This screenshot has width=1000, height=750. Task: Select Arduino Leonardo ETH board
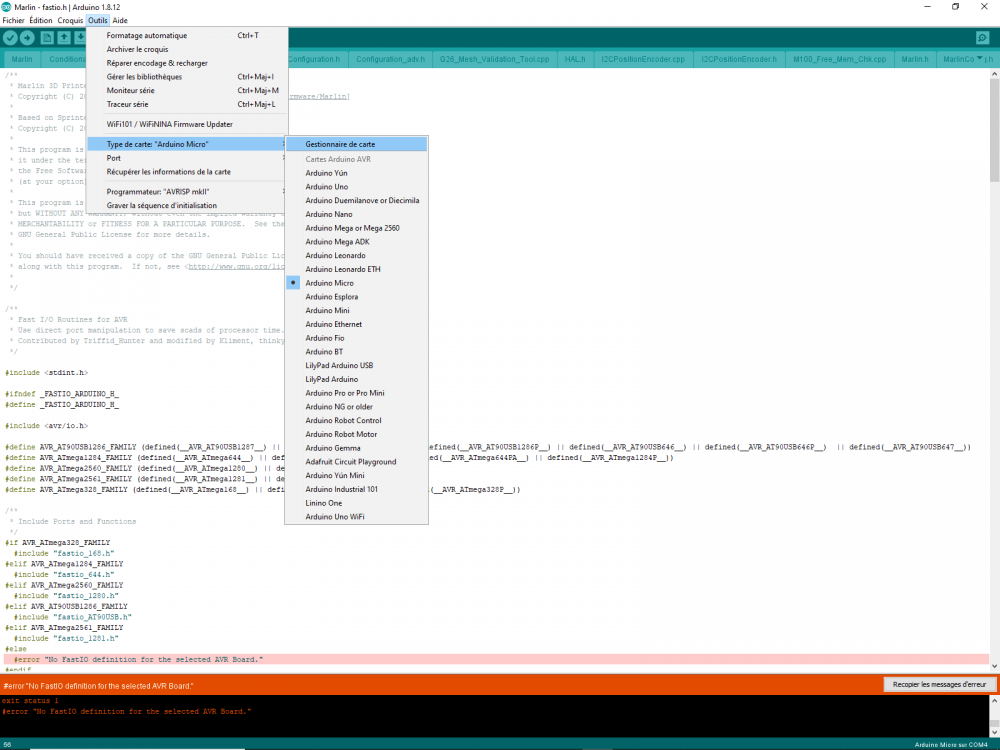point(357,269)
